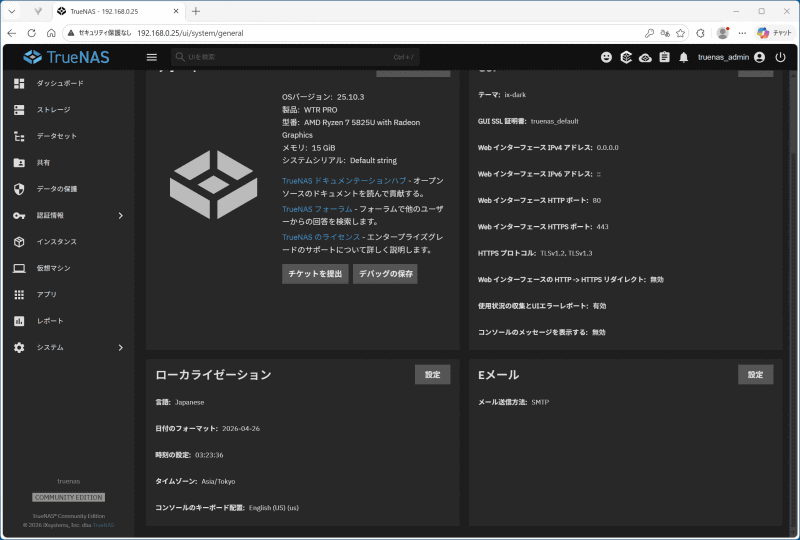Image resolution: width=800 pixels, height=540 pixels.
Task: Click the チケットを提出 button
Action: coord(315,274)
